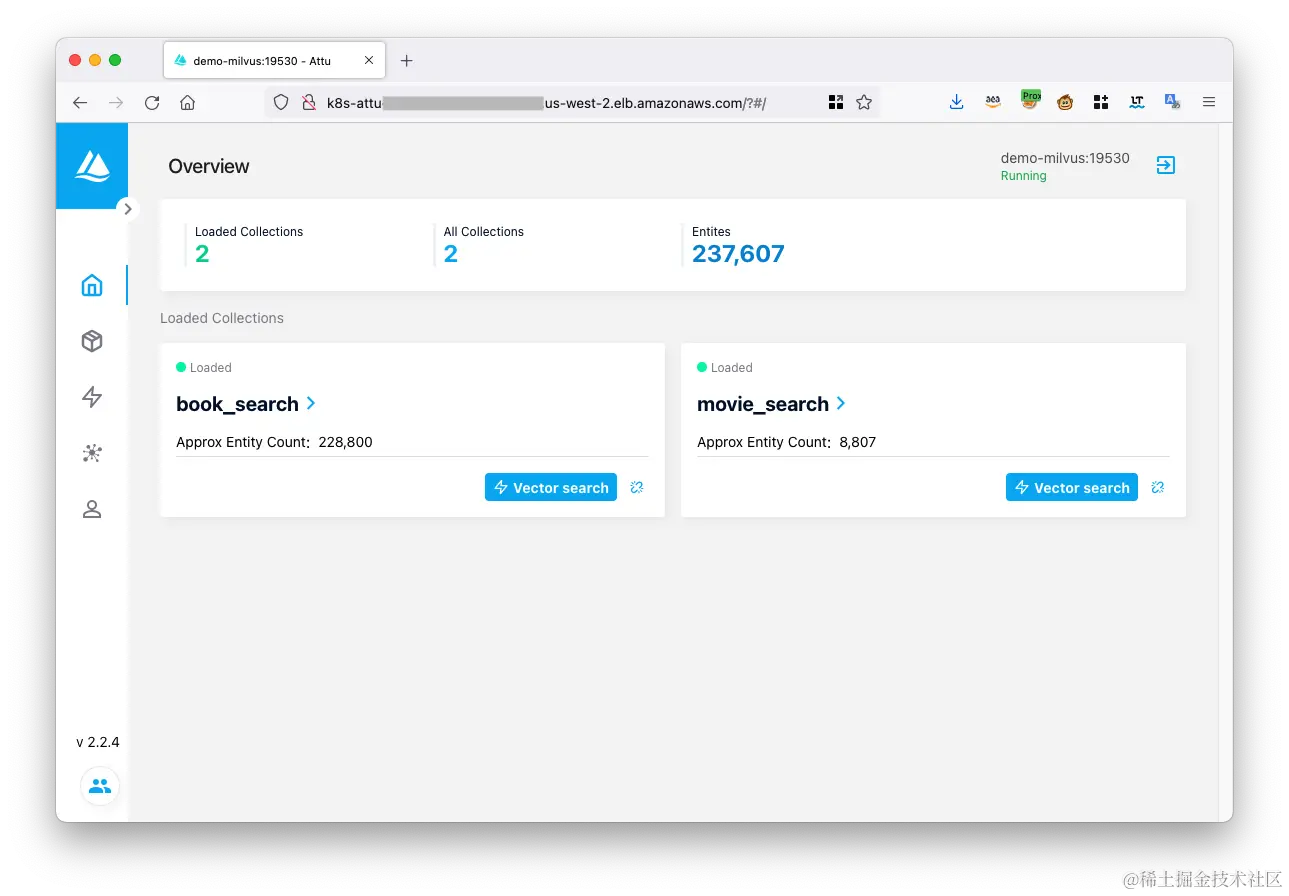The image size is (1289, 896).
Task: Log out using the exit icon
Action: [1166, 166]
